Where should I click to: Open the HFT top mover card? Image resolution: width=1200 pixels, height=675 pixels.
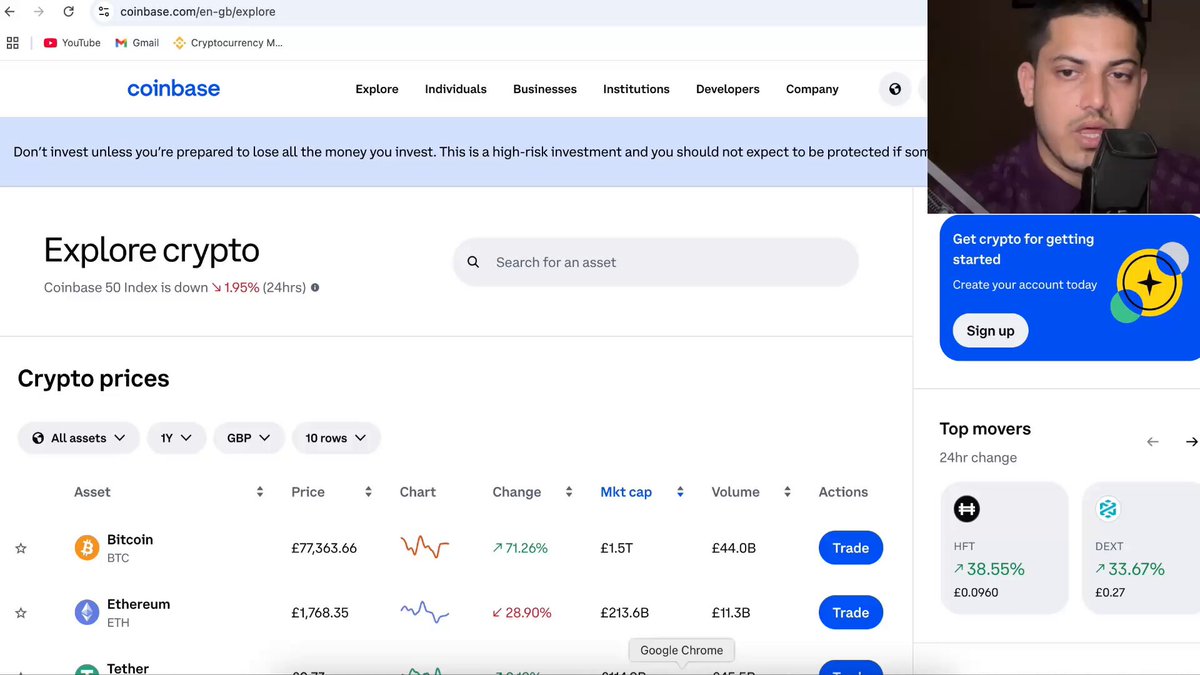[x=1004, y=548]
